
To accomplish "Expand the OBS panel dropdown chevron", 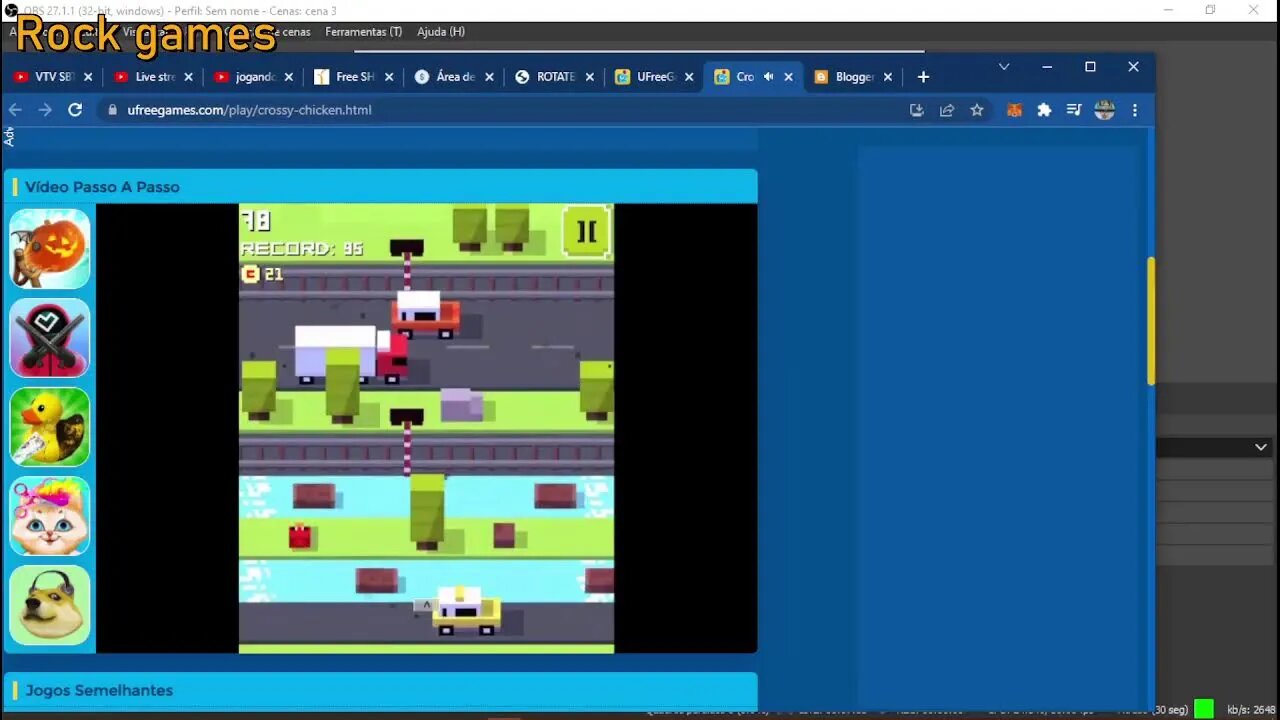I will pos(1261,447).
